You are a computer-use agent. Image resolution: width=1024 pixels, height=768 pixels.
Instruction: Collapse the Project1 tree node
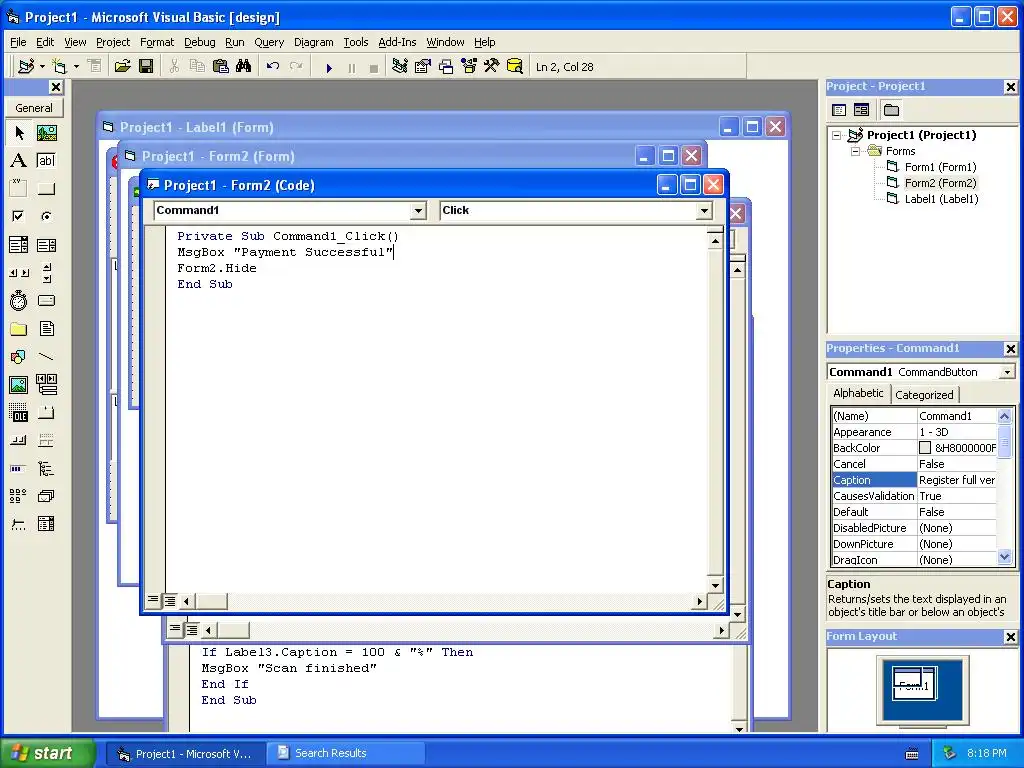[837, 135]
